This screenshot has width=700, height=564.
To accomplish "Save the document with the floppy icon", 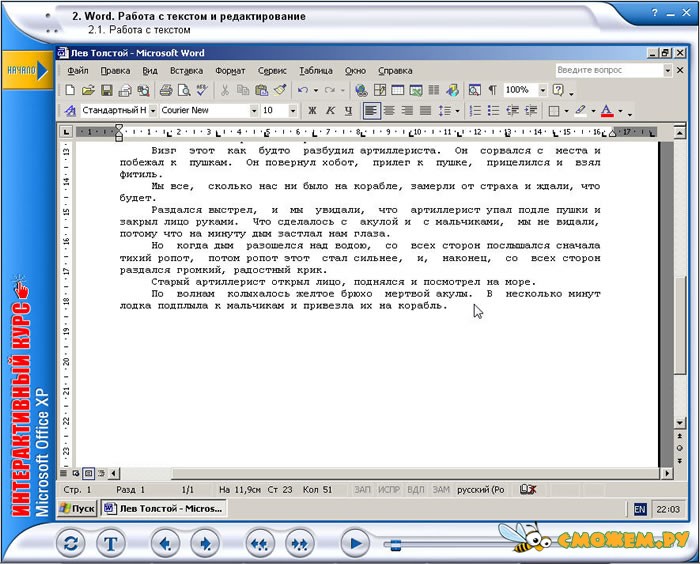I will [106, 90].
